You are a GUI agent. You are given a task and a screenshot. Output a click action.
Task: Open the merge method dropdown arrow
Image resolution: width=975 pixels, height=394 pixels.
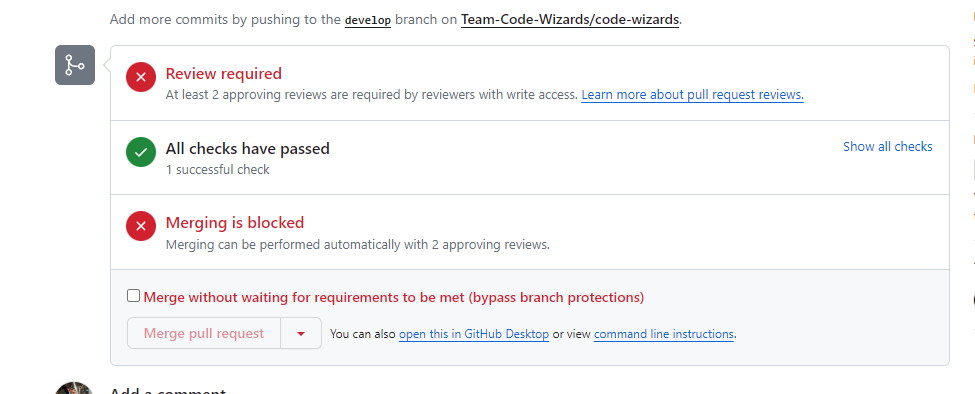[x=301, y=334]
